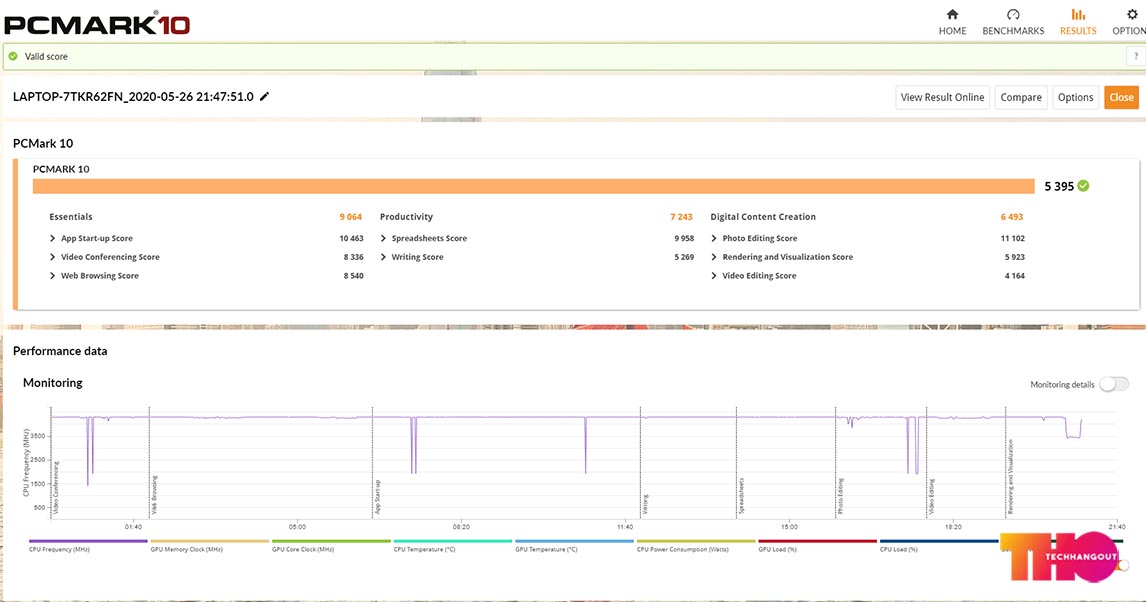
Task: Click the Compare button
Action: point(1021,97)
